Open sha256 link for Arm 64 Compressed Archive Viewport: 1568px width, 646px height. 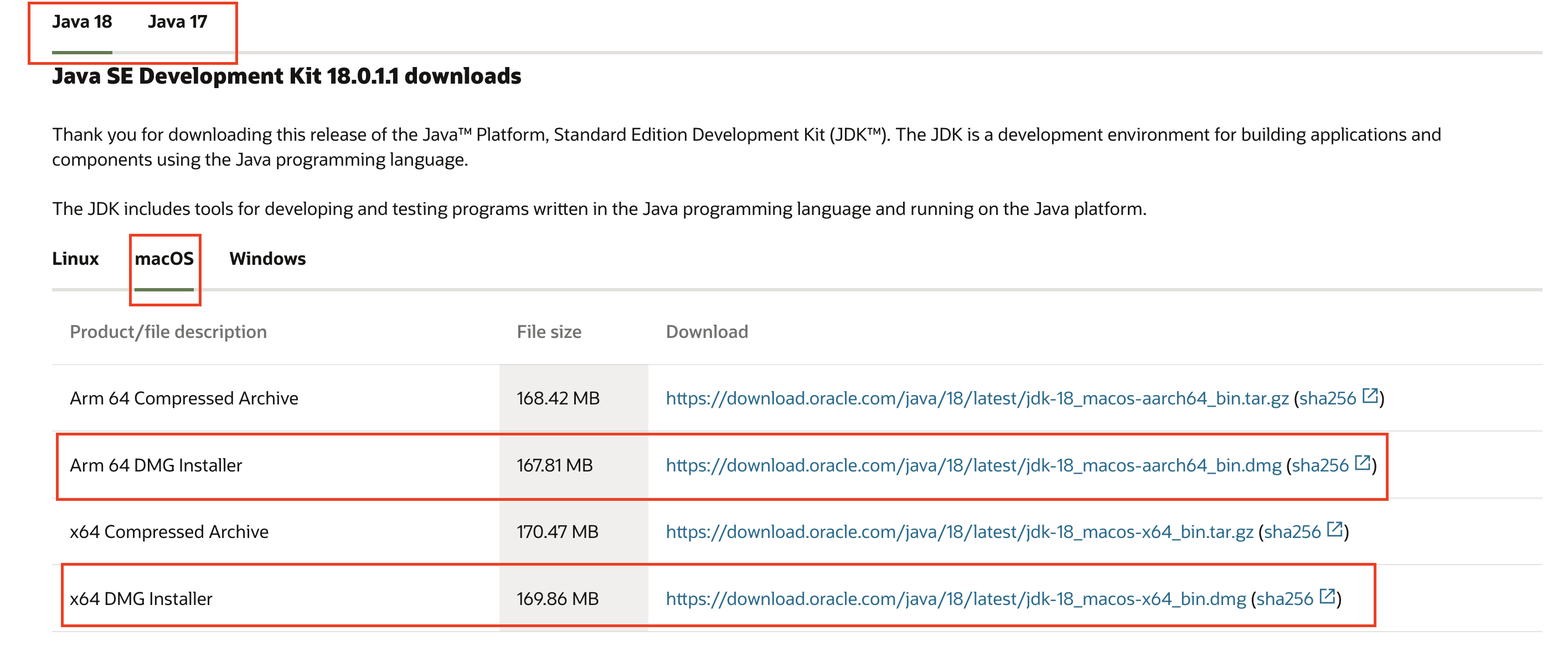(x=1327, y=398)
